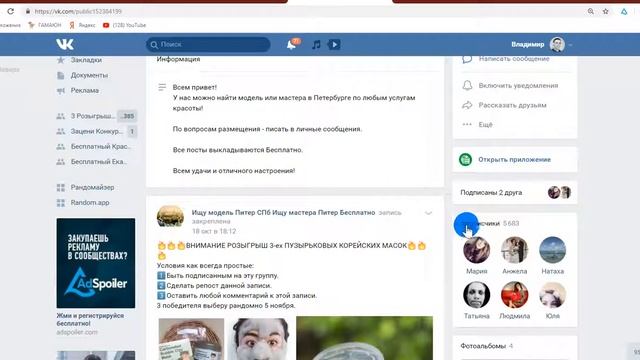Click the AdSpoiler advertisement banner

[96, 263]
